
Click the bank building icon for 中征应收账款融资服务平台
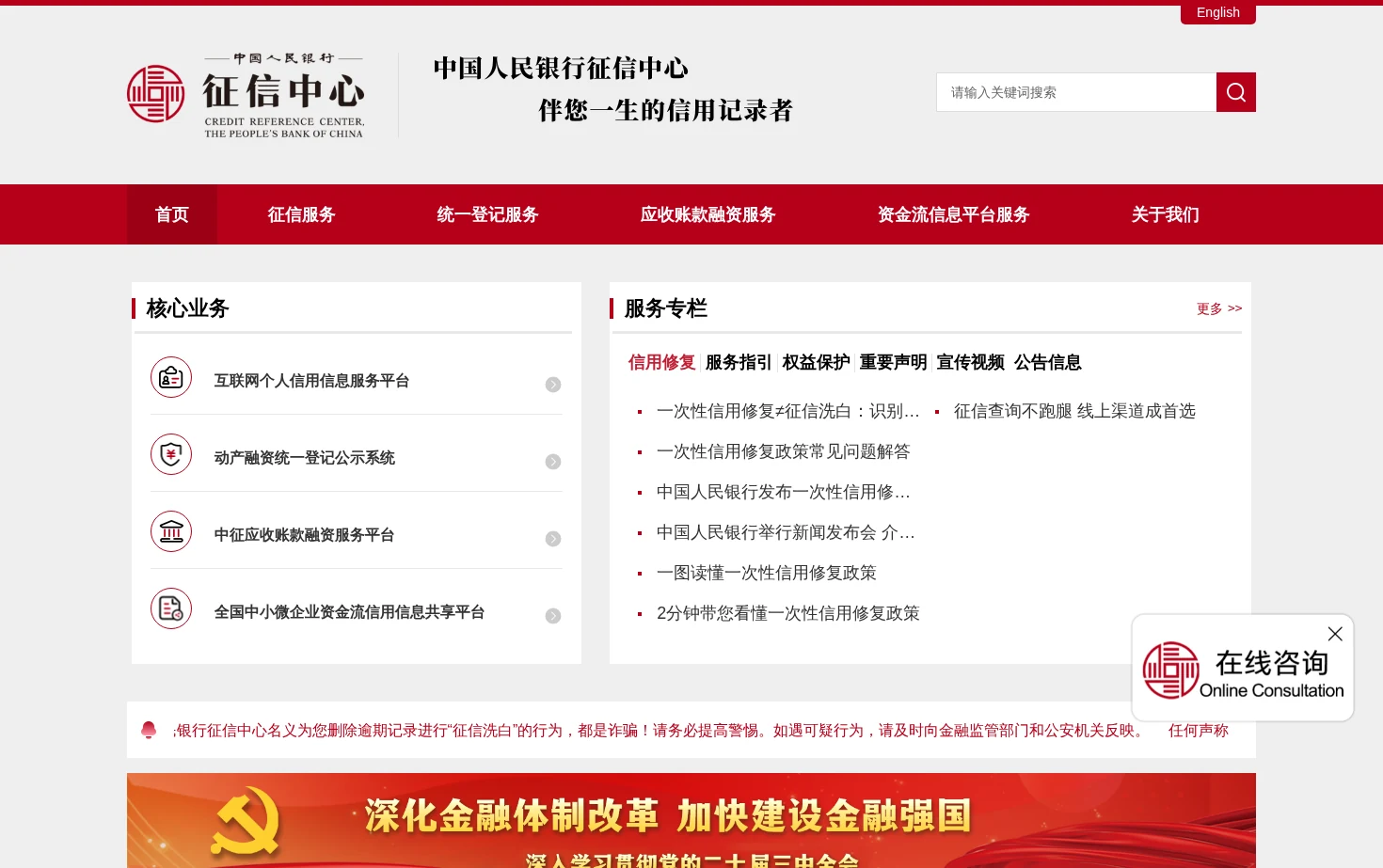coord(171,531)
